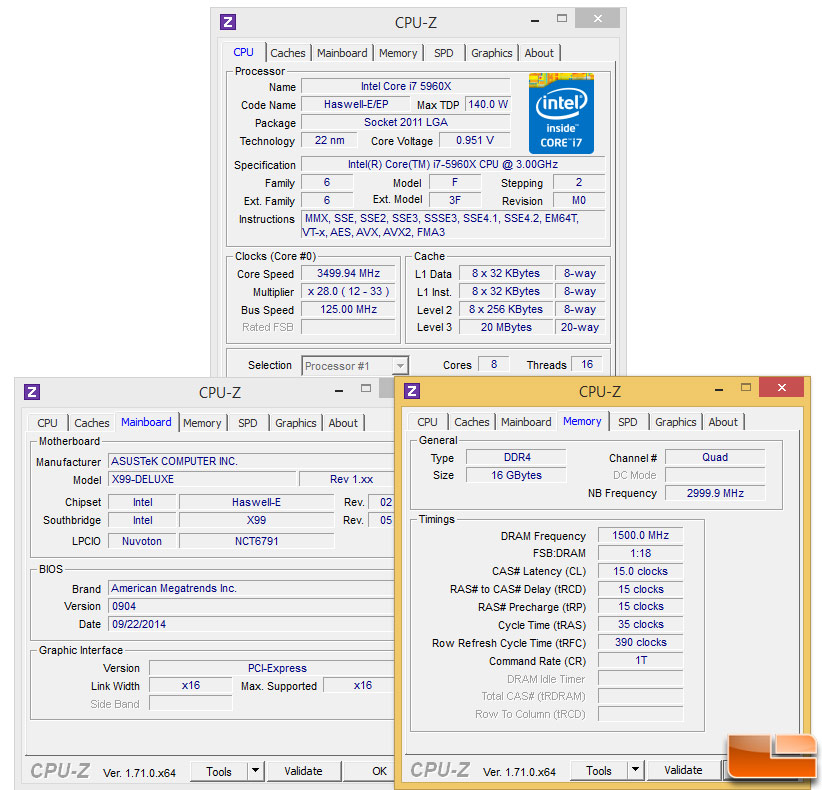This screenshot has height=790, width=822.
Task: Click the CPU-Z logo icon in top window title
Action: point(228,22)
